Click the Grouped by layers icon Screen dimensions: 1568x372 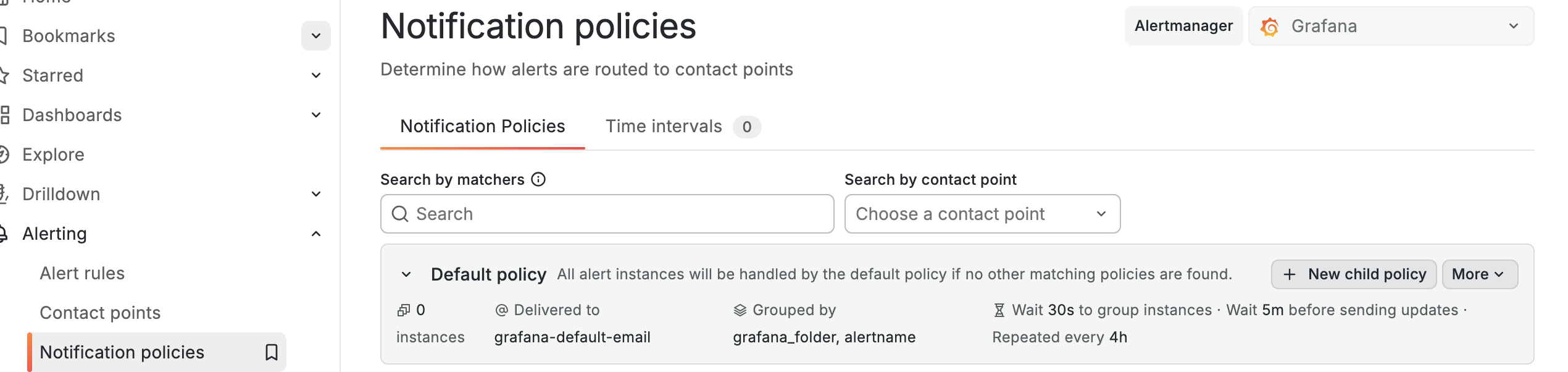point(740,310)
